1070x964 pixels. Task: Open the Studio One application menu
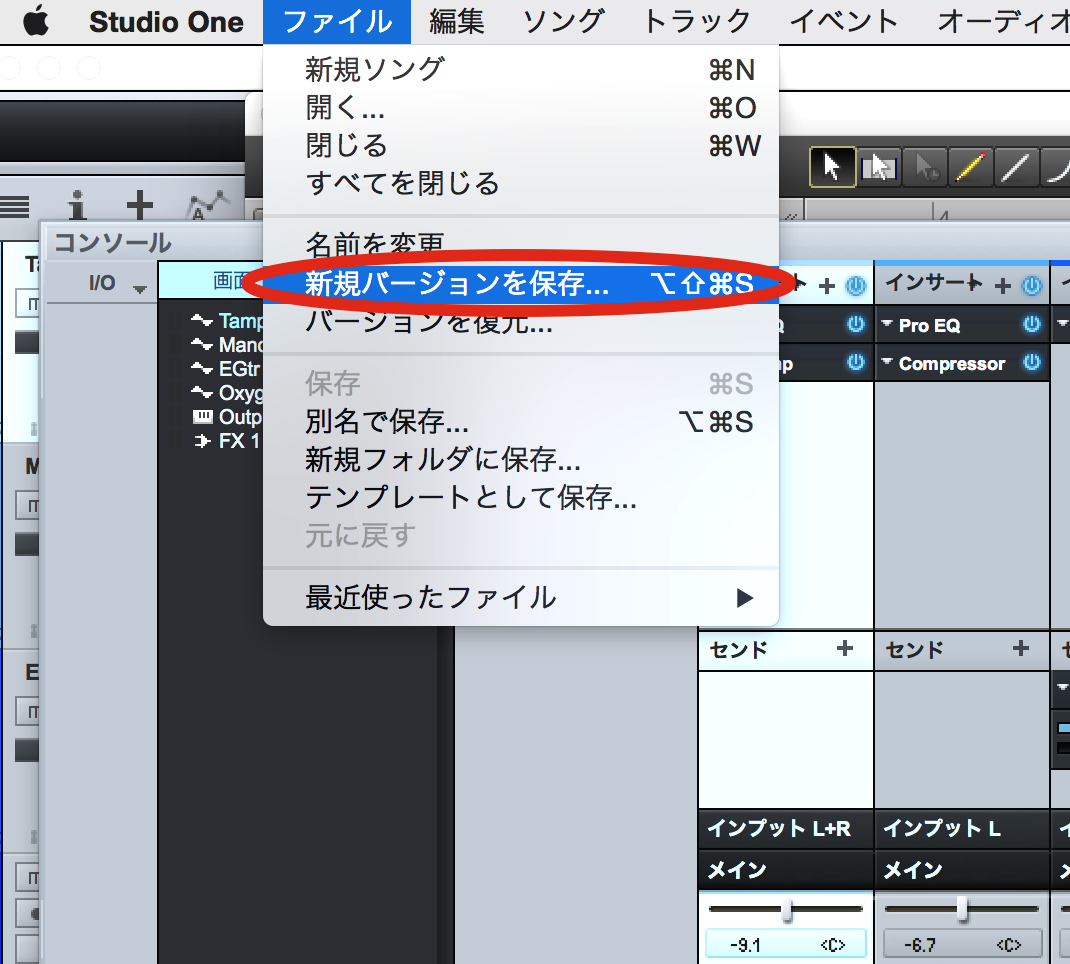click(x=166, y=22)
